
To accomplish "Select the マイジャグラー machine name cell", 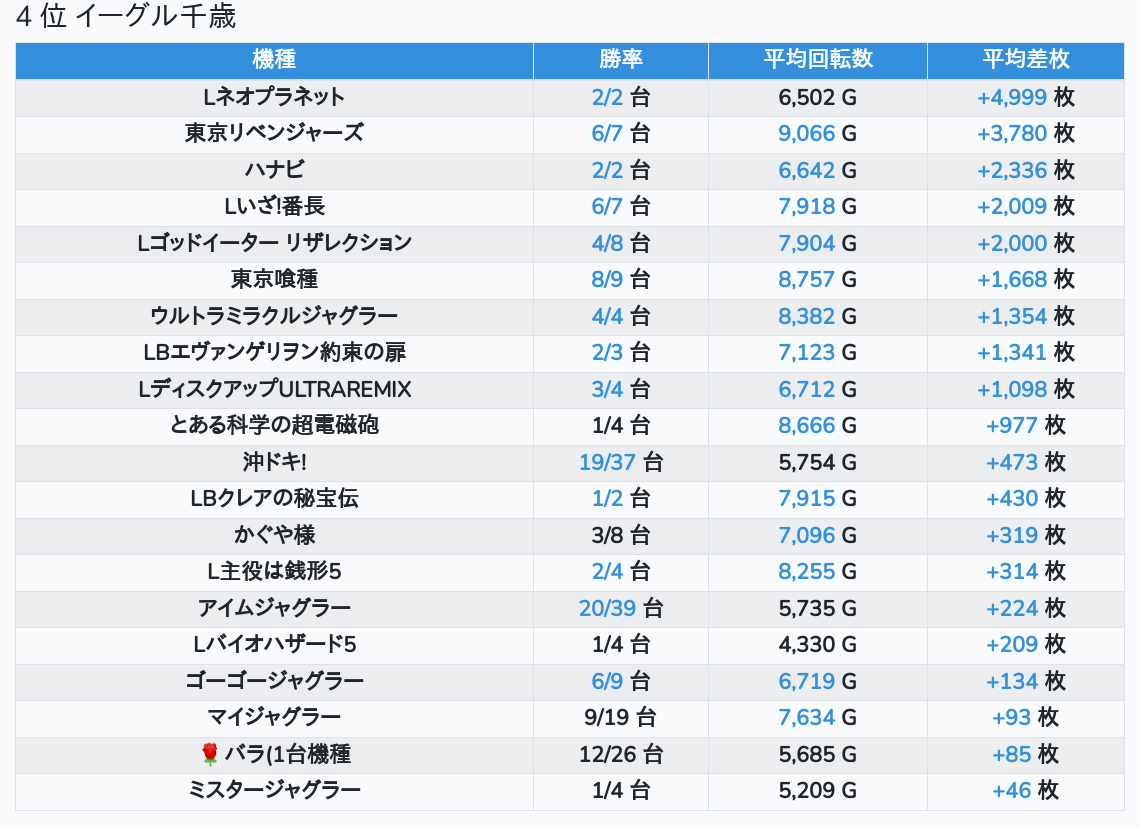I will 274,717.
